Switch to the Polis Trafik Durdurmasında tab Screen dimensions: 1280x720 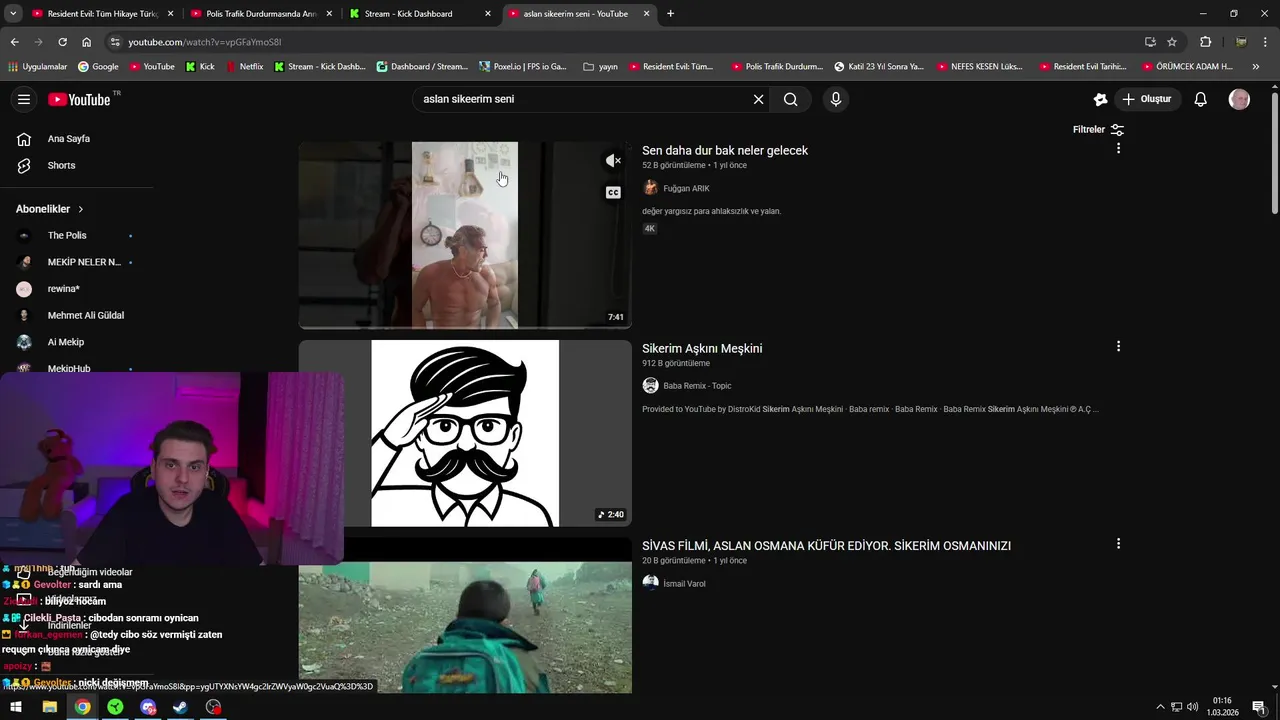(x=261, y=14)
